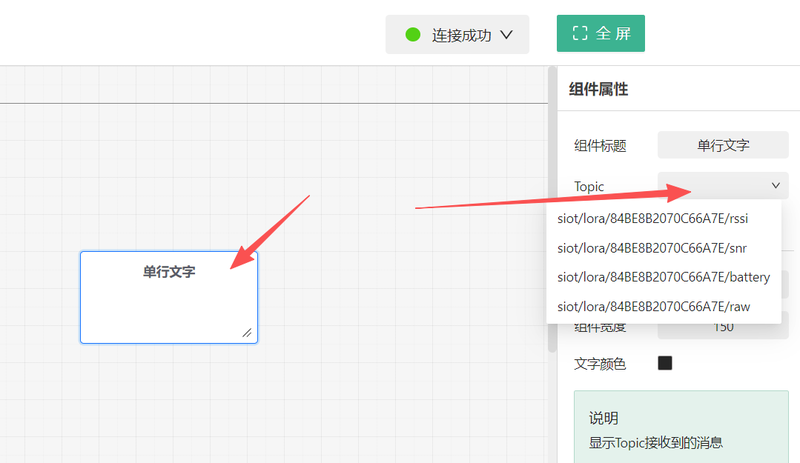Choose the siot/lora snr topic option
The height and width of the screenshot is (463, 800).
coord(651,248)
